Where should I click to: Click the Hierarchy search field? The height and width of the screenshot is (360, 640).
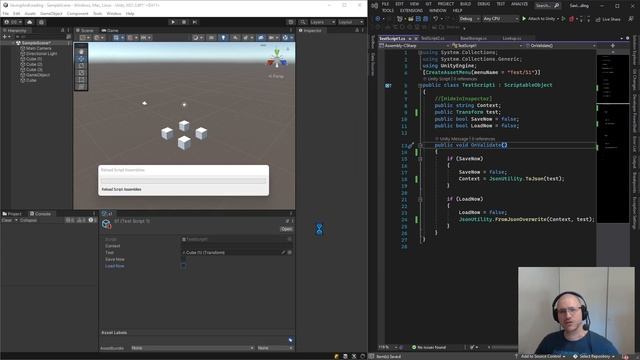click(x=40, y=37)
